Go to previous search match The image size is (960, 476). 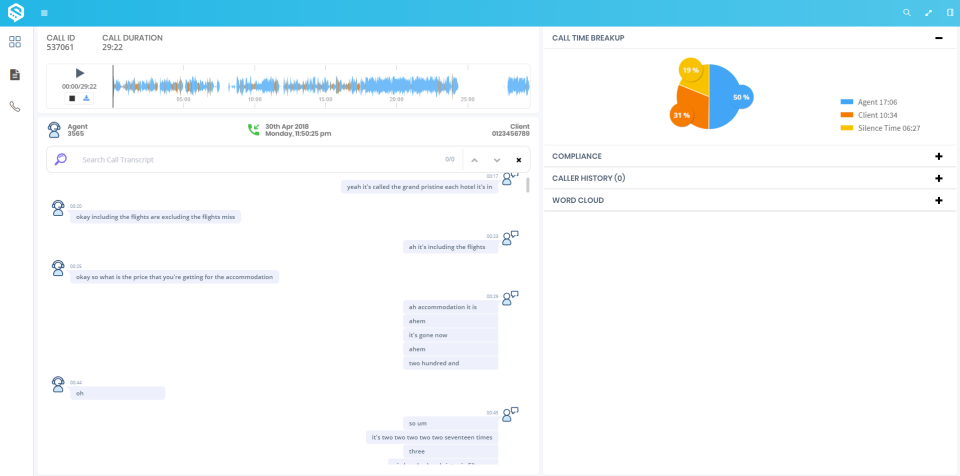(474, 160)
